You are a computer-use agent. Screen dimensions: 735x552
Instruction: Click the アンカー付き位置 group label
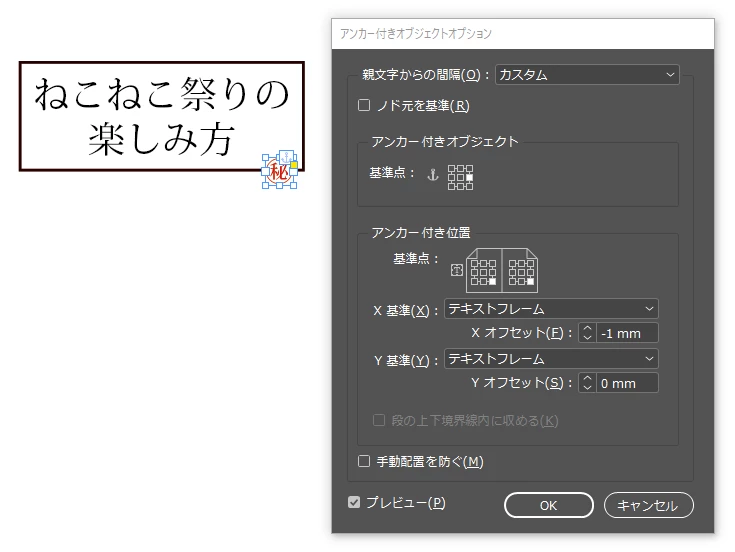coord(420,232)
